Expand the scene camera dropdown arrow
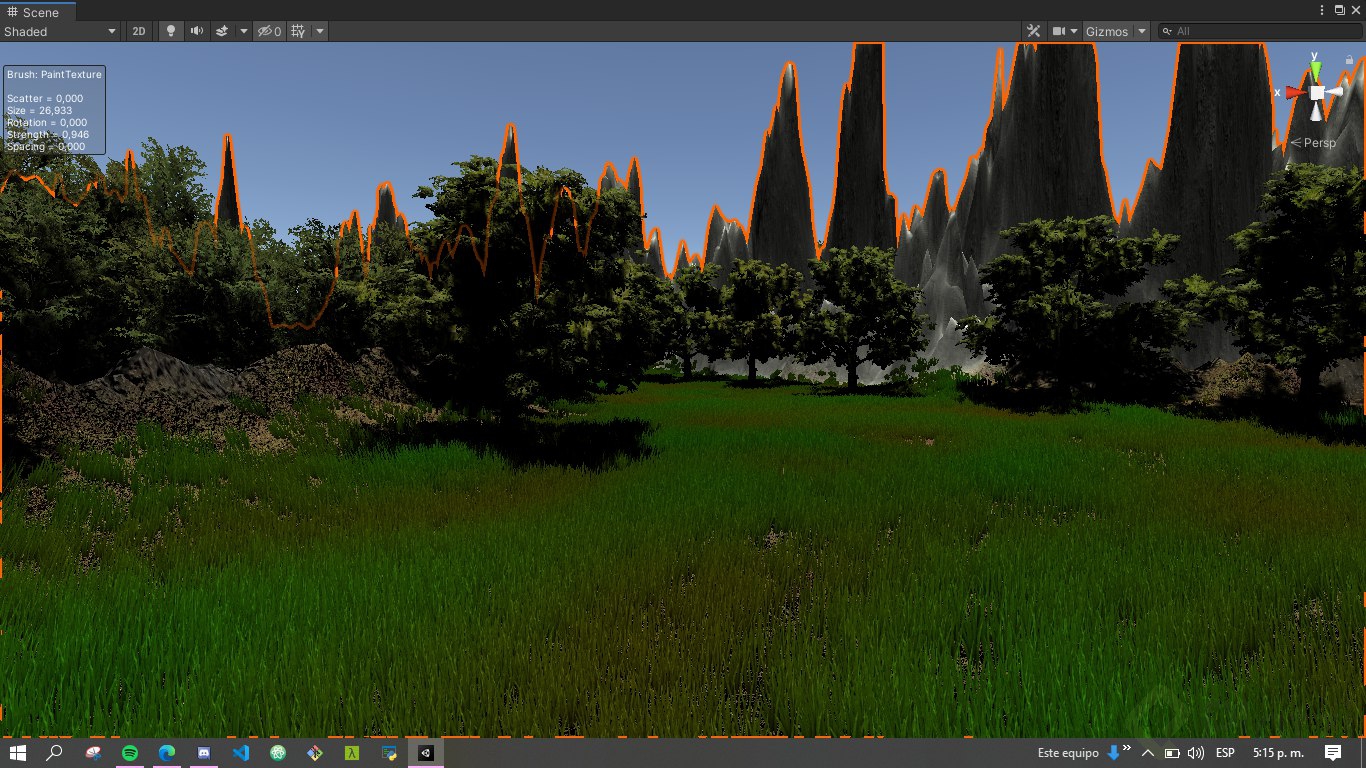 pyautogui.click(x=1074, y=31)
